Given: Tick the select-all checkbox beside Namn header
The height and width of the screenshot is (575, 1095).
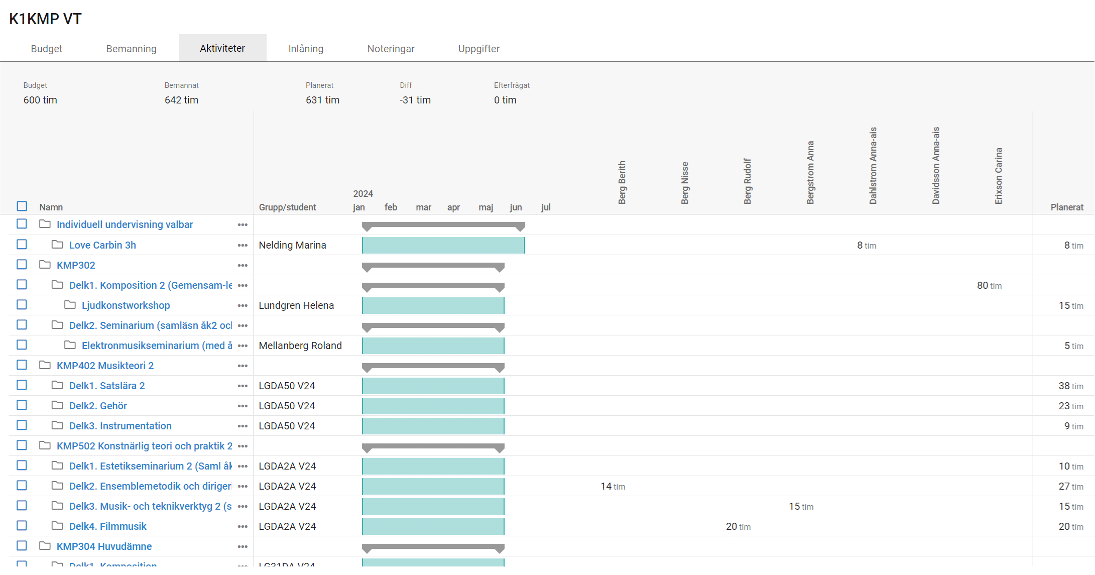Looking at the screenshot, I should 22,207.
